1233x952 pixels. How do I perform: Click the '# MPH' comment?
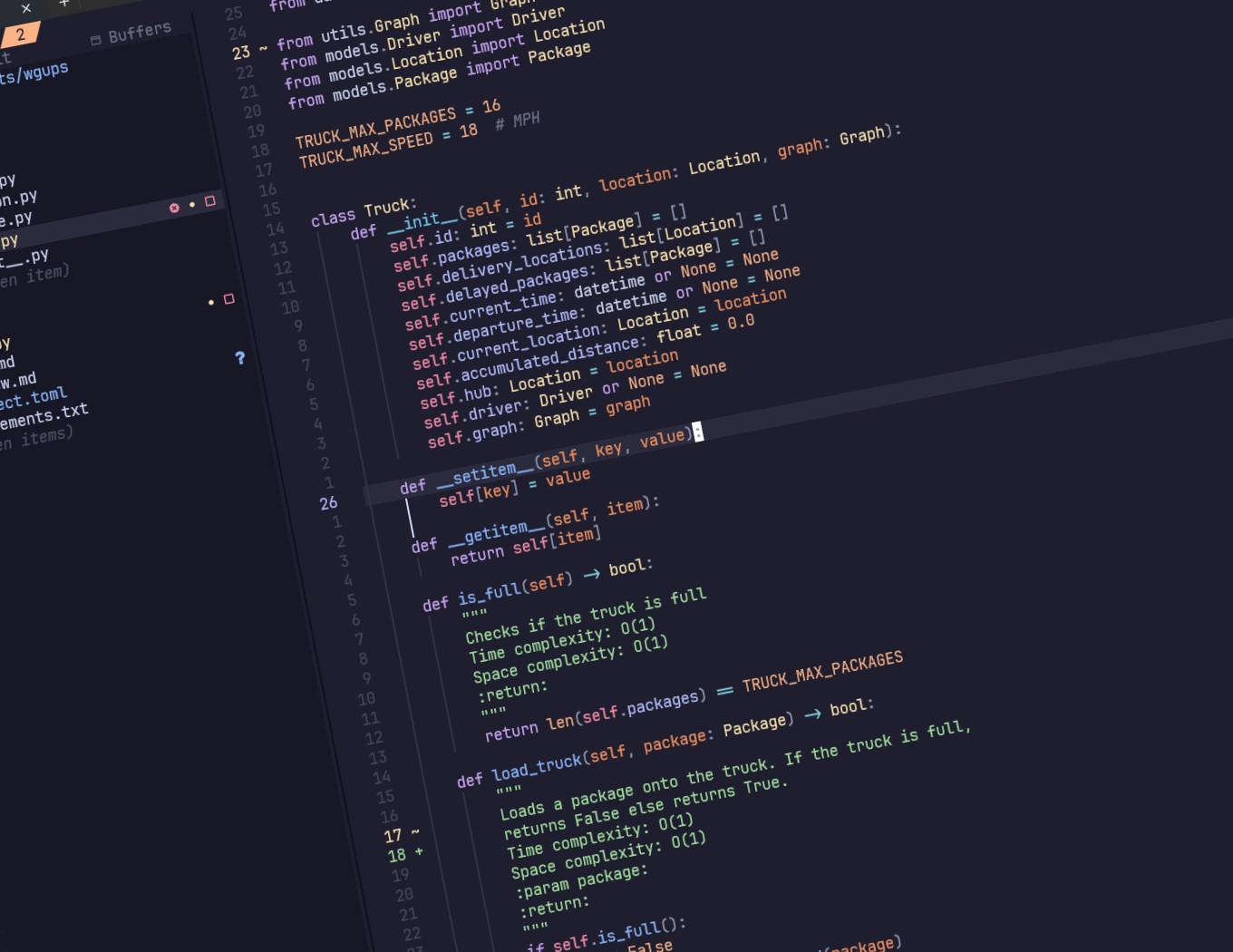518,121
